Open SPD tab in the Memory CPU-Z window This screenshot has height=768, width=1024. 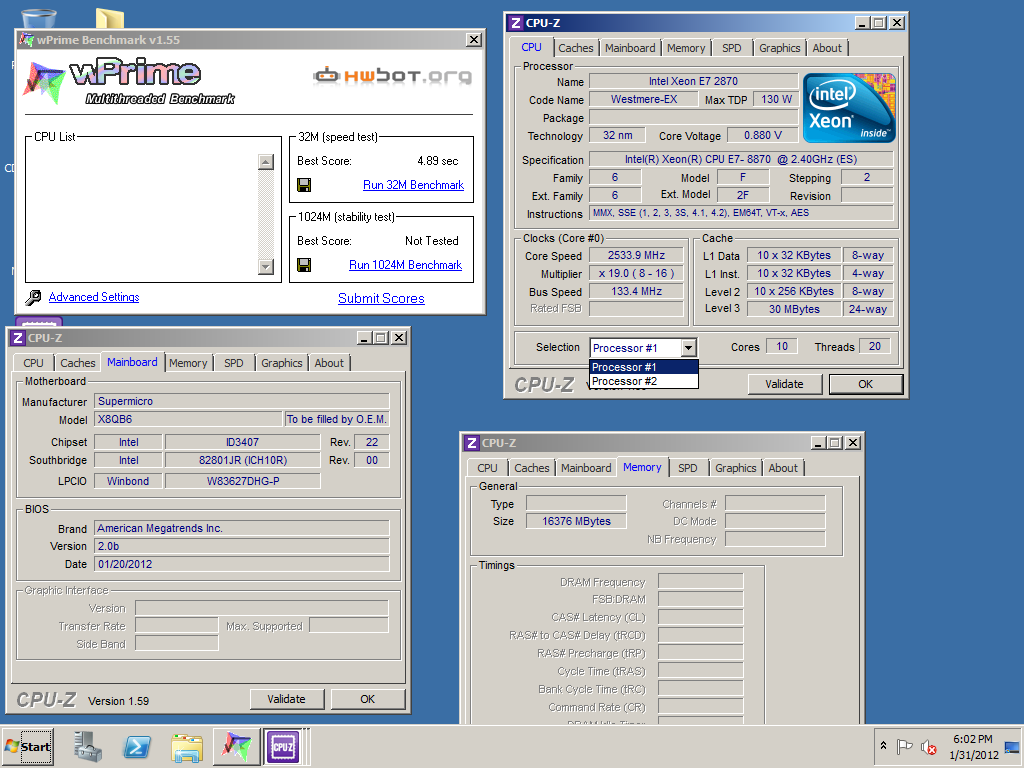[x=688, y=468]
